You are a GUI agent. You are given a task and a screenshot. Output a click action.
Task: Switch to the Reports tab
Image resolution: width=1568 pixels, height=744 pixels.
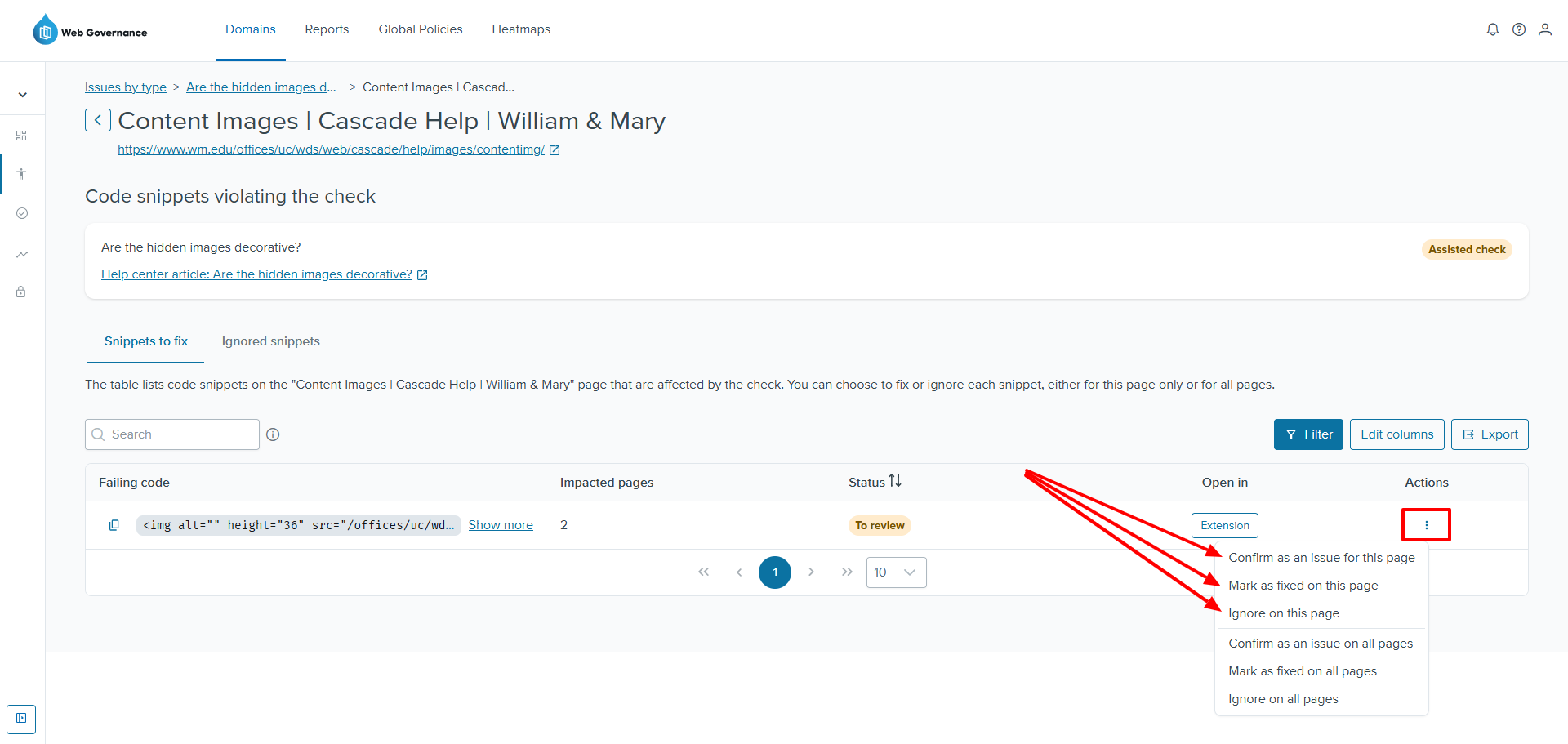pos(327,29)
